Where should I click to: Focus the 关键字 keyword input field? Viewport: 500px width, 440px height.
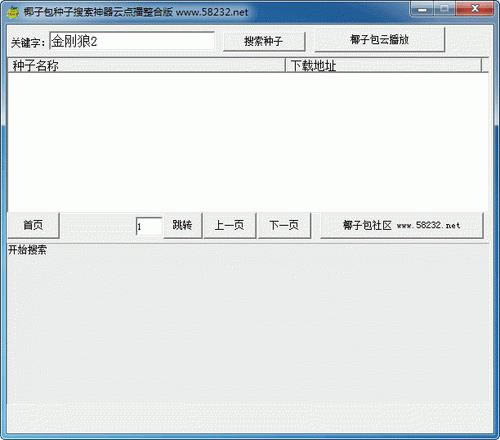tap(132, 41)
